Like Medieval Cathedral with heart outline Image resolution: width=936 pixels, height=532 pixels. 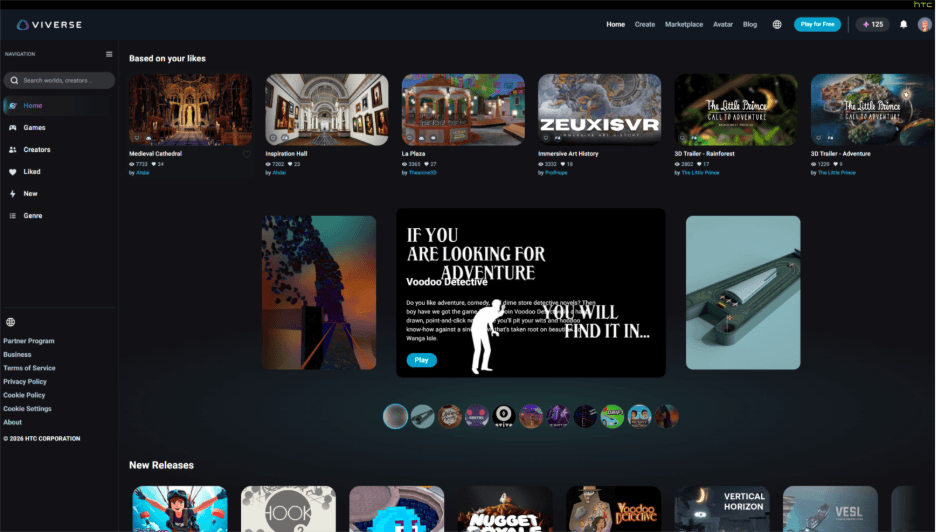point(247,154)
